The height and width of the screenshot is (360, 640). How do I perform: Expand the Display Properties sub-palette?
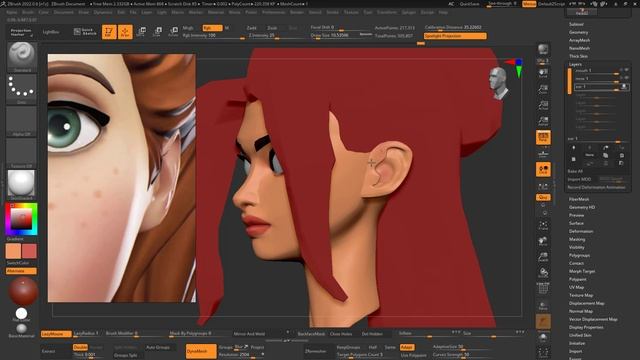pyautogui.click(x=586, y=327)
